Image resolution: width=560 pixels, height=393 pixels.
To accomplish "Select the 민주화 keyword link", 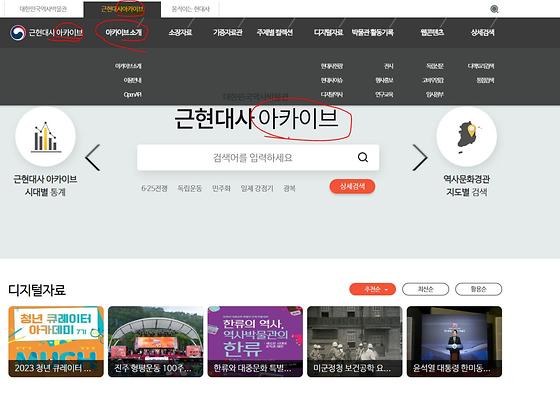I will (221, 188).
